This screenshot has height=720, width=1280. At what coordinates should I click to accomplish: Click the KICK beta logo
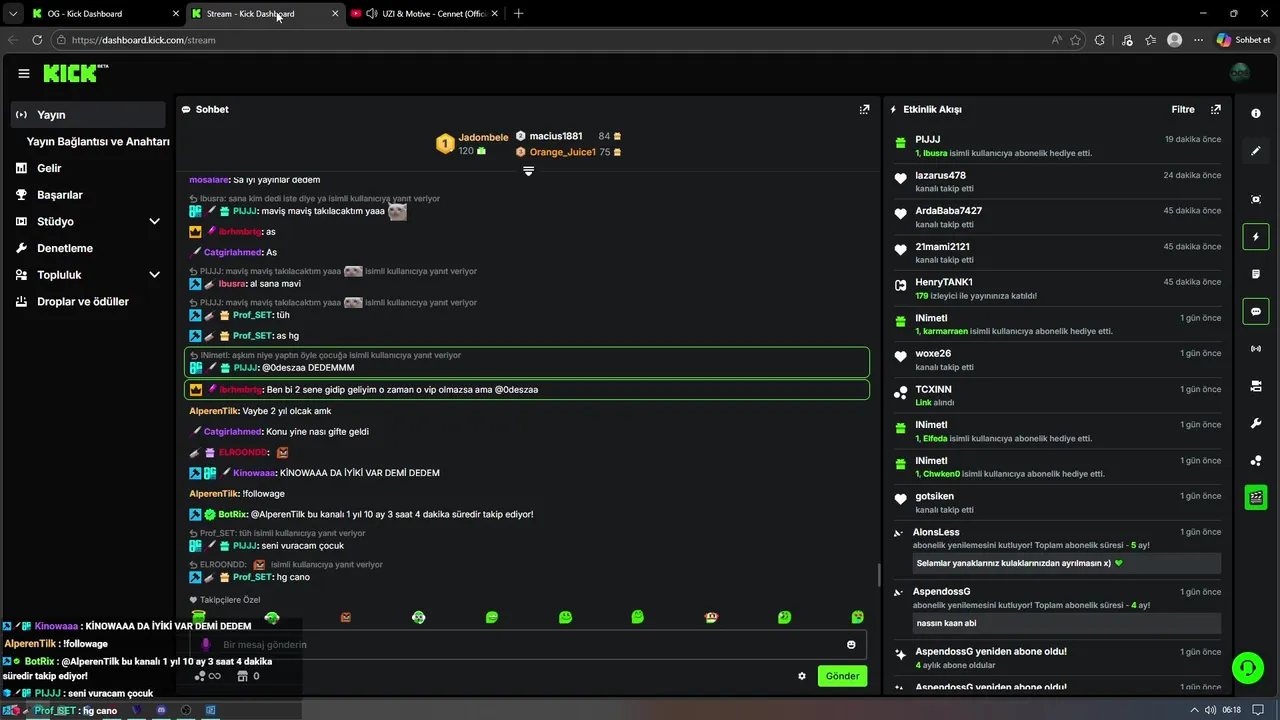(76, 73)
